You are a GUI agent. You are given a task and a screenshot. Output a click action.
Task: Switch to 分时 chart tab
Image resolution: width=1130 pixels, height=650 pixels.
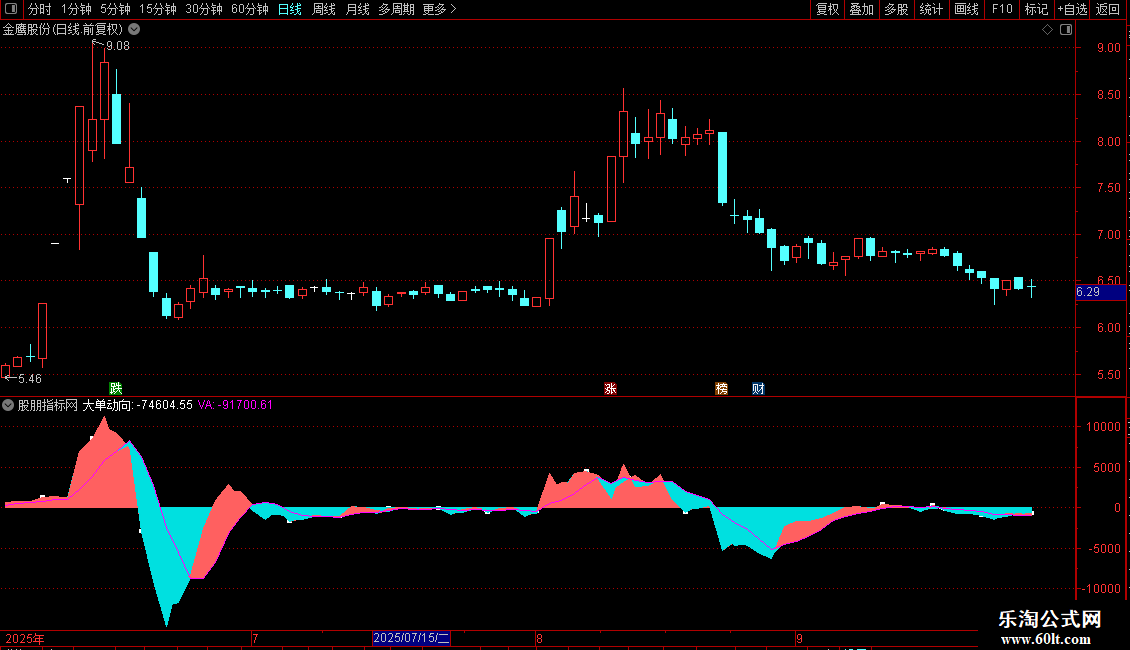pos(40,9)
